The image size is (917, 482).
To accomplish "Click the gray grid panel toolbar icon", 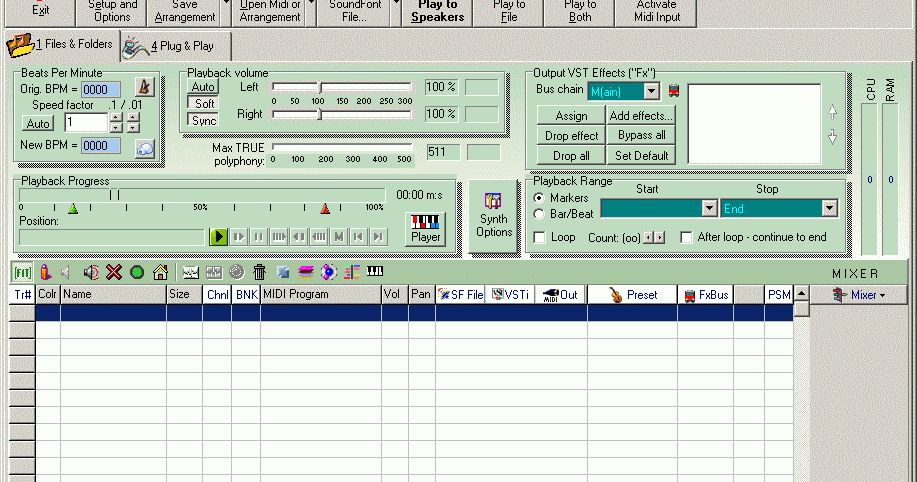I will (x=213, y=272).
